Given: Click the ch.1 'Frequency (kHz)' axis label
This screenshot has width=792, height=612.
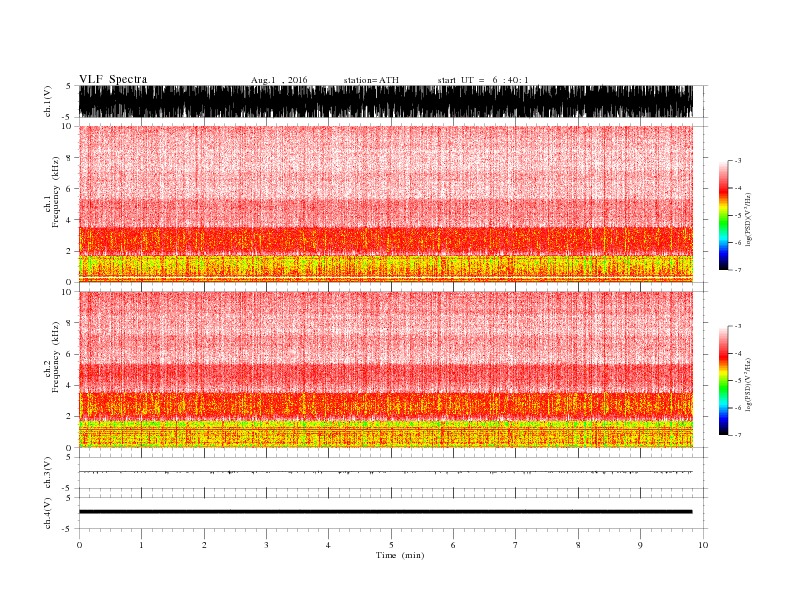Looking at the screenshot, I should pos(56,192).
